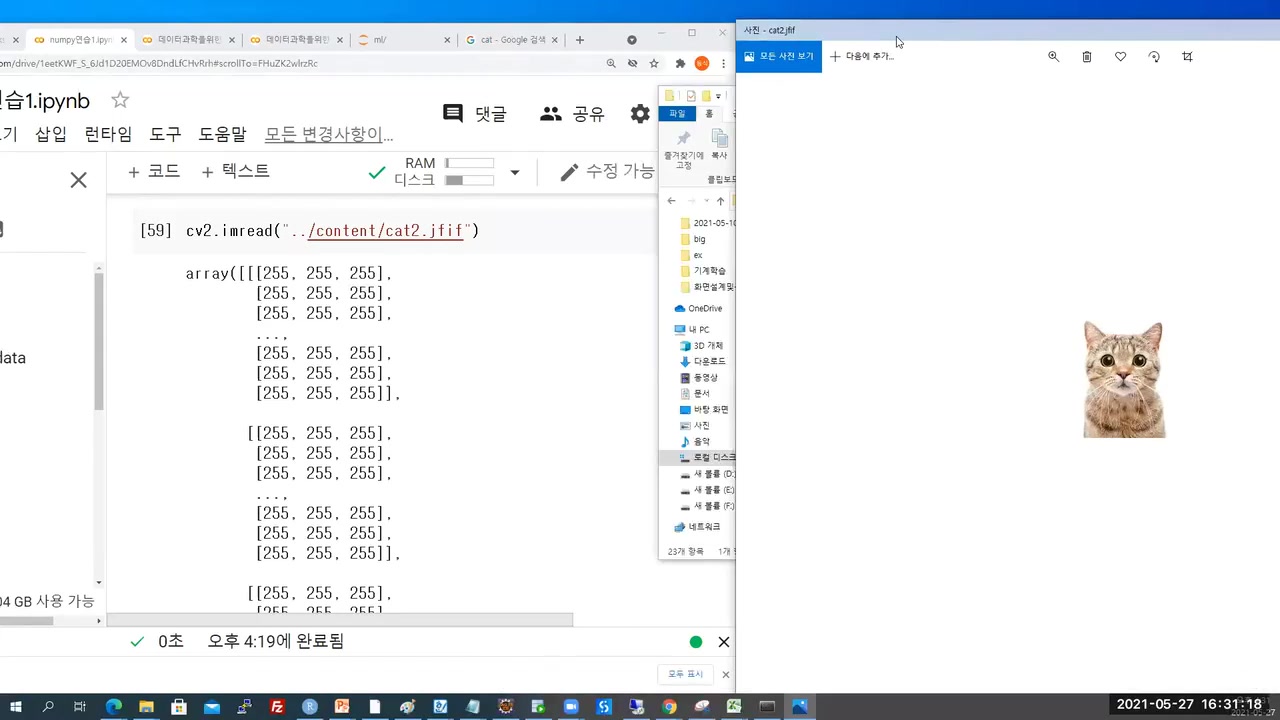The height and width of the screenshot is (720, 1280).
Task: Click the '모든 변경사항' saved link
Action: 328,133
